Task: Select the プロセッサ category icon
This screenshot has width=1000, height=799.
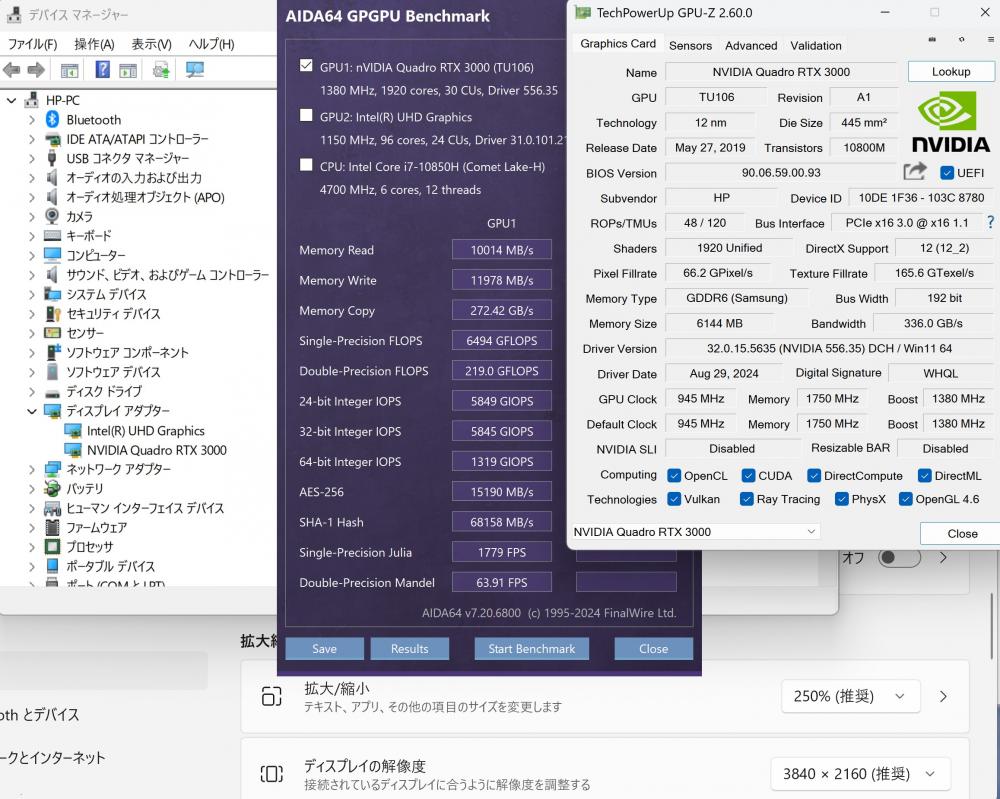Action: coord(52,546)
